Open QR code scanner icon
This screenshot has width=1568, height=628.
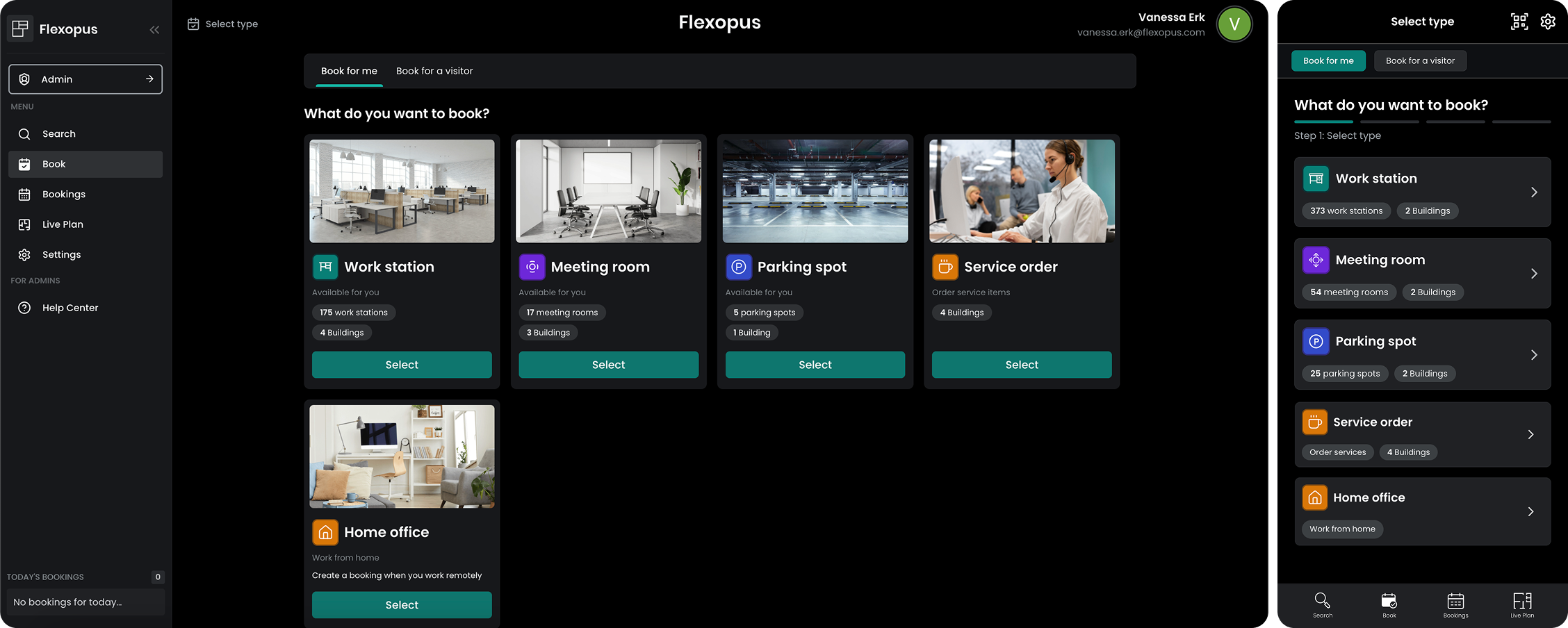[x=1519, y=22]
